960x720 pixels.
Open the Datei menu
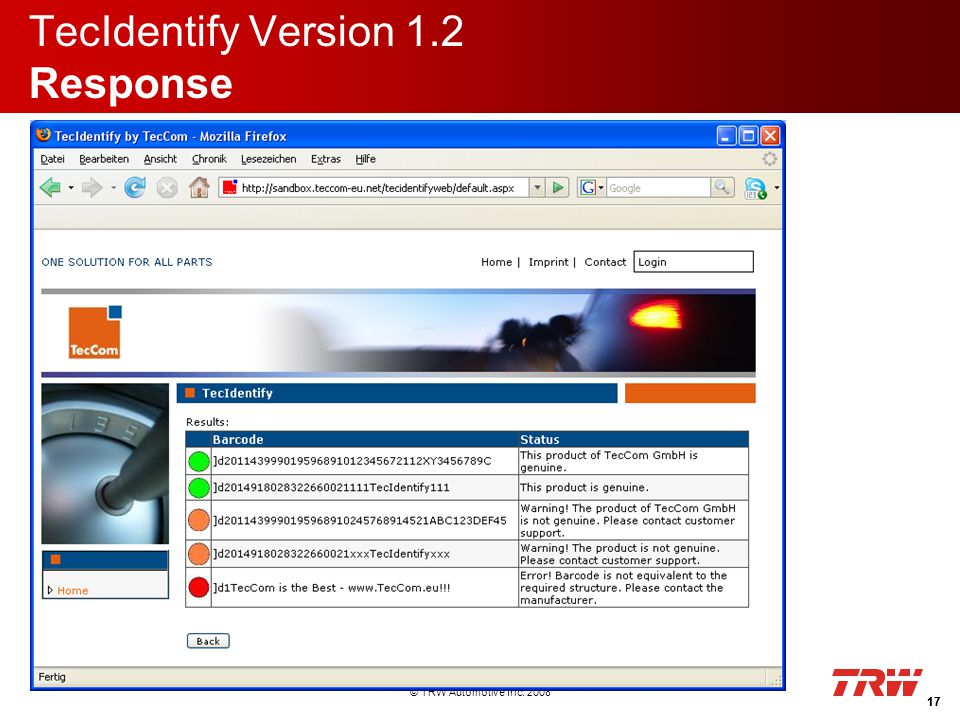coord(53,159)
